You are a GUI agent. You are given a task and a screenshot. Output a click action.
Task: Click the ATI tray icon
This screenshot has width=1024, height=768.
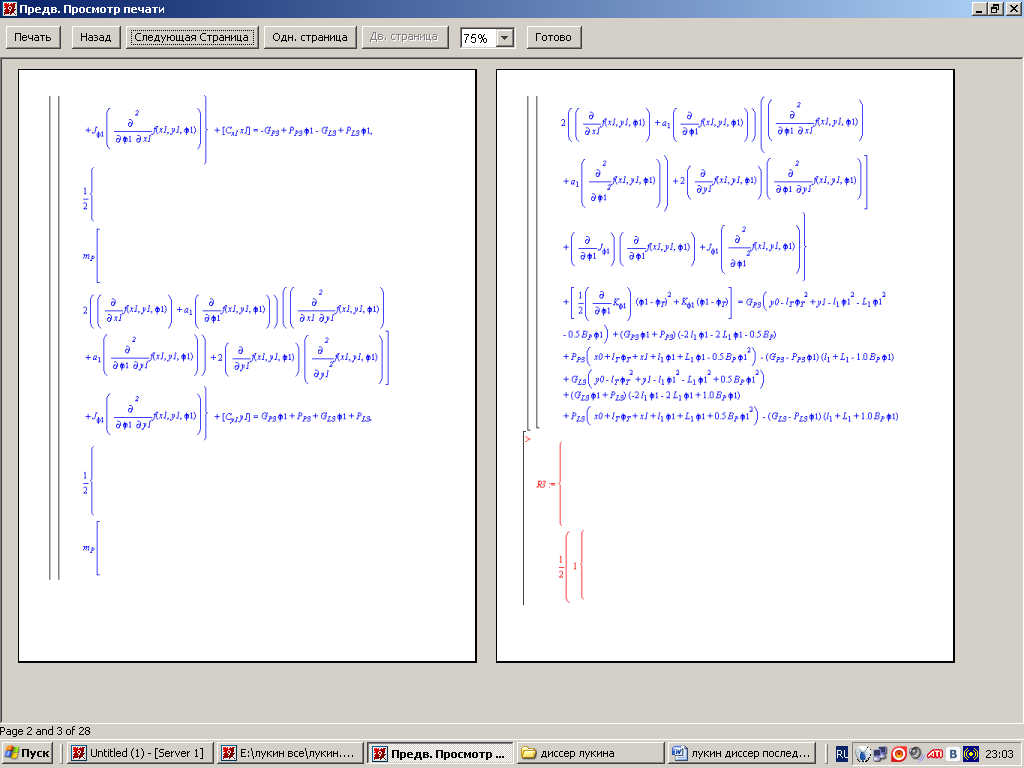935,753
